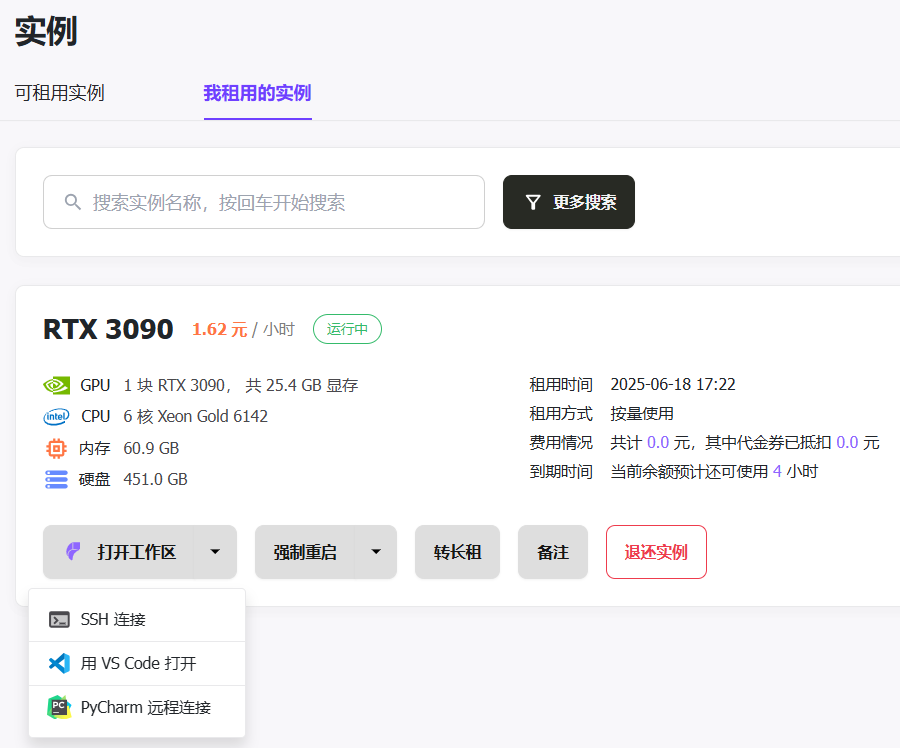Click the Intel icon next to CPU info
Image resolution: width=900 pixels, height=748 pixels.
coord(55,416)
